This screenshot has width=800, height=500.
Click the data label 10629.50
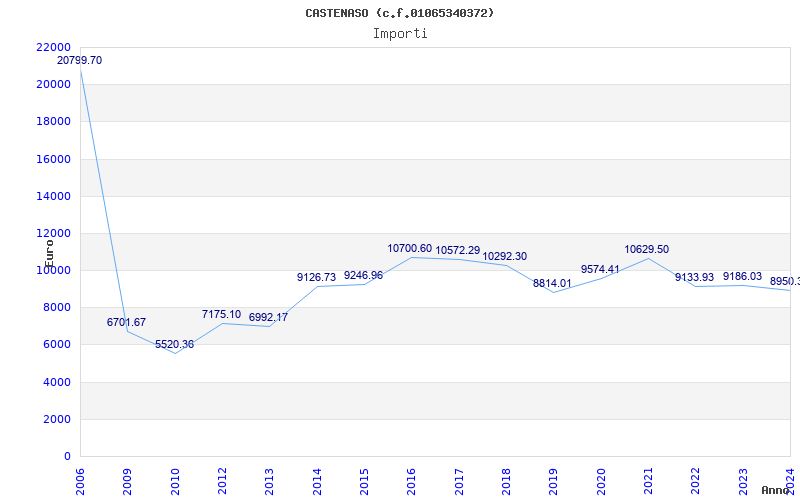pos(646,249)
